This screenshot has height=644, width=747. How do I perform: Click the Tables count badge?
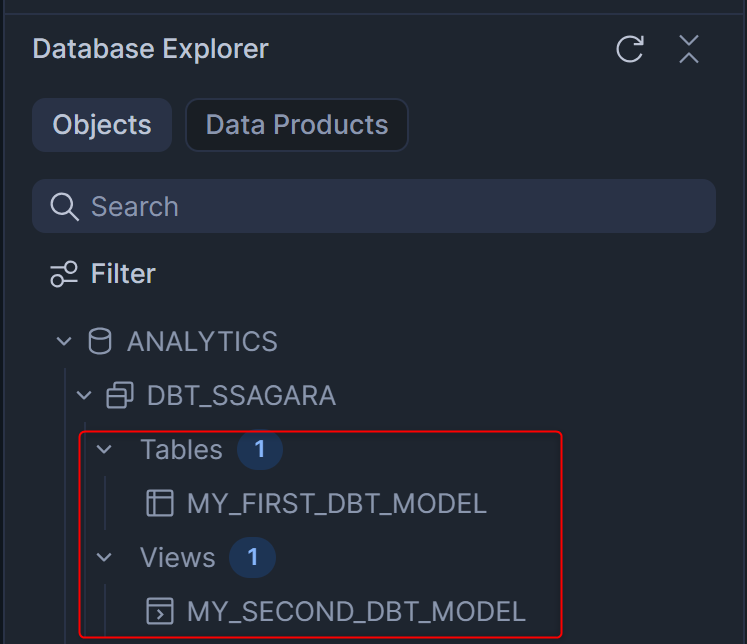(x=260, y=450)
